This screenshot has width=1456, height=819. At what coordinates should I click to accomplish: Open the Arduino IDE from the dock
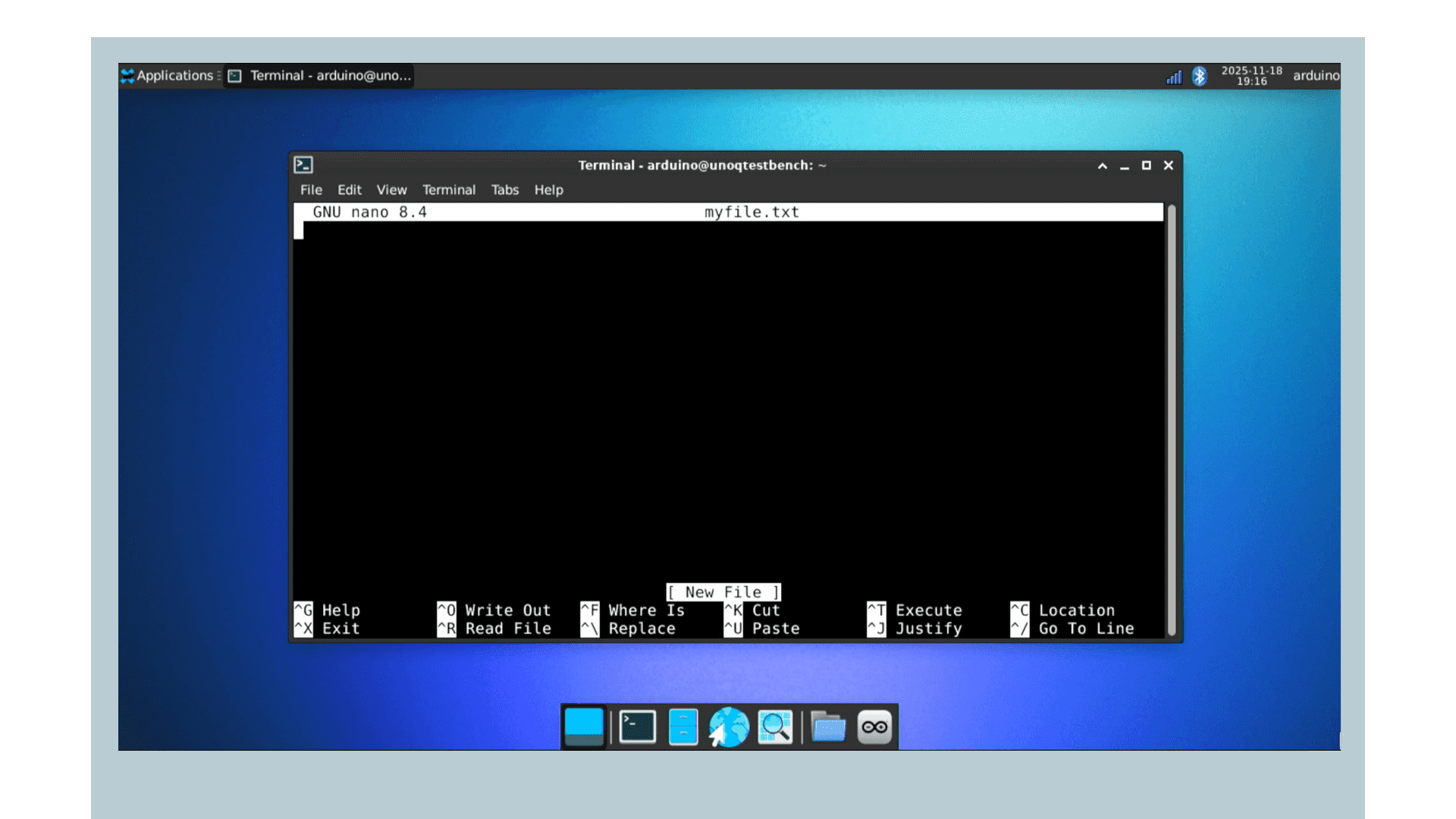[873, 726]
